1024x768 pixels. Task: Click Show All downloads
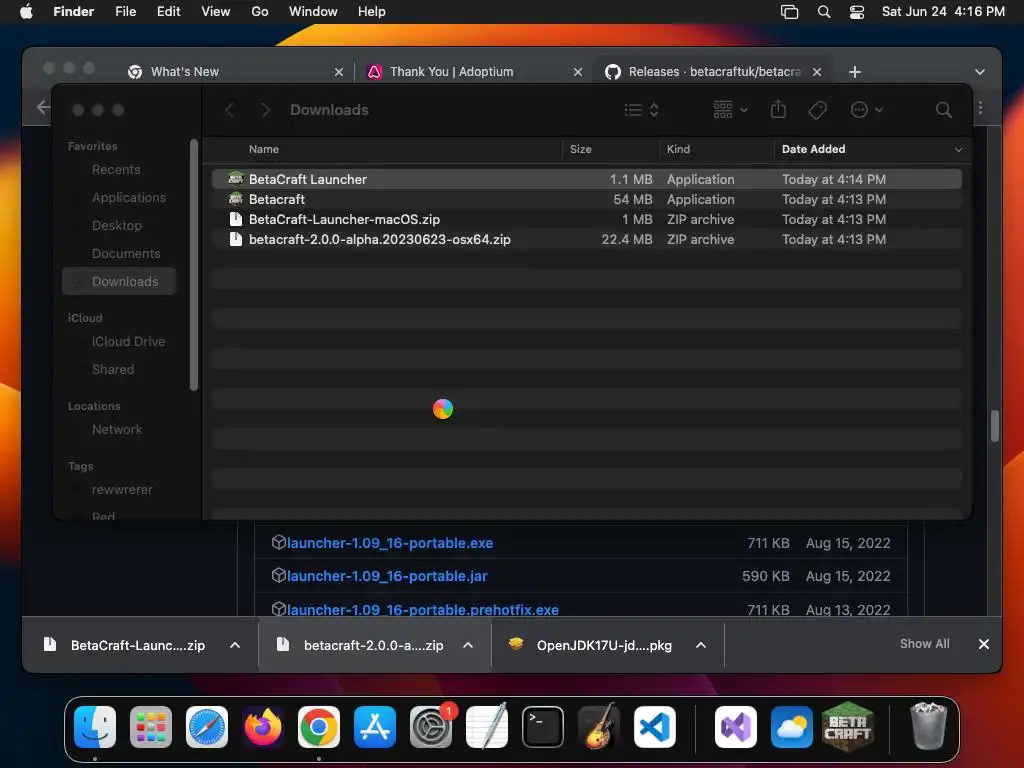point(925,644)
